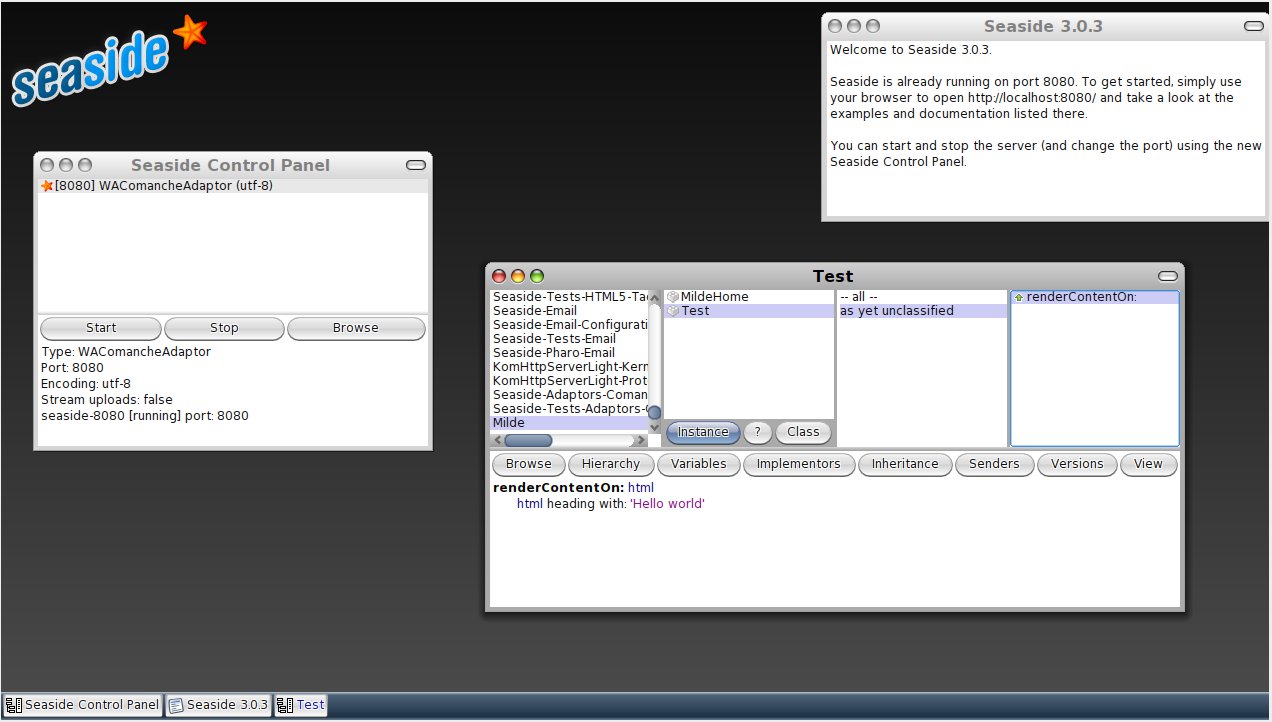Open the Hierarchy view

point(611,464)
